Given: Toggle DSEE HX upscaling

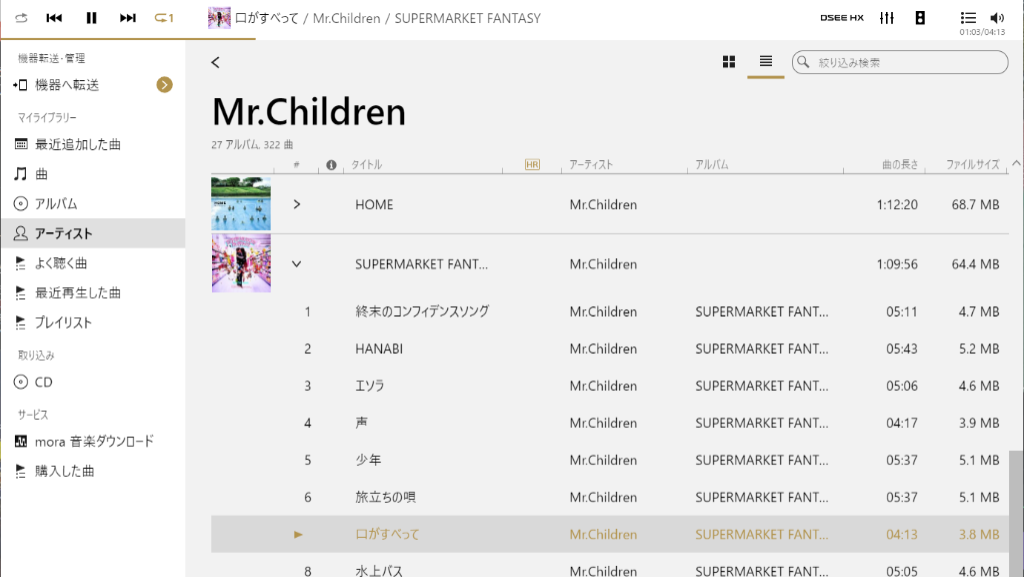Looking at the screenshot, I should [x=841, y=18].
